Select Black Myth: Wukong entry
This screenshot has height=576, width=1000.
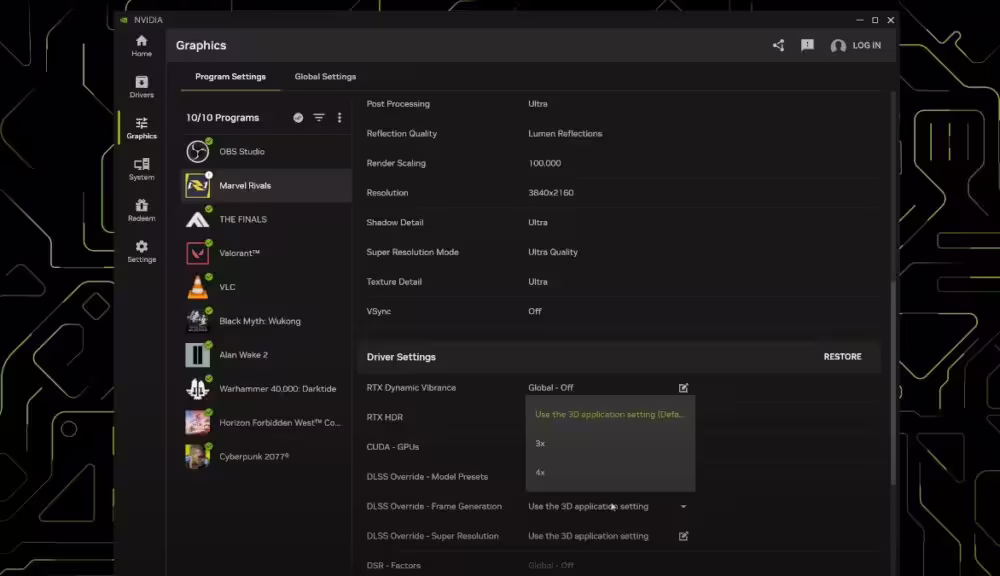click(x=267, y=321)
